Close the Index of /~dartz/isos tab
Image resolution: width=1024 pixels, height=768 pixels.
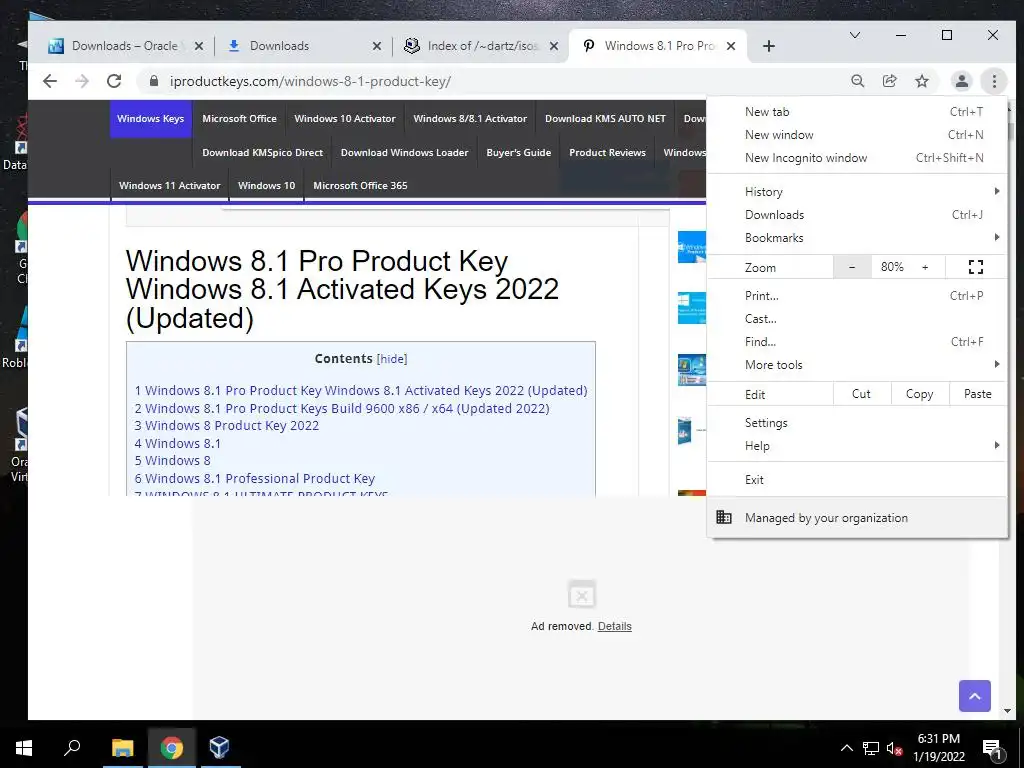(554, 46)
